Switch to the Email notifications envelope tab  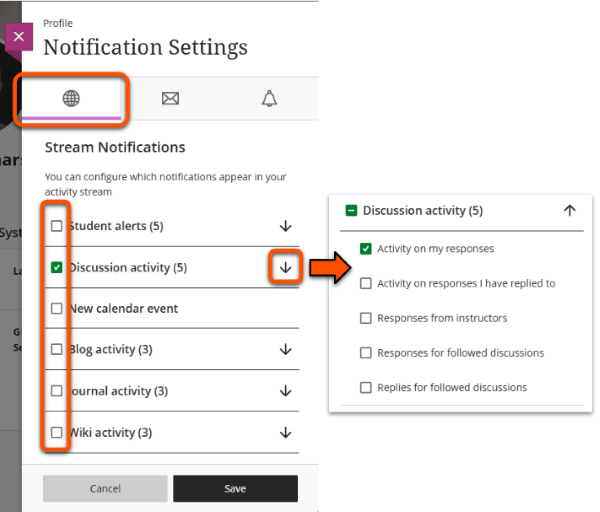(x=170, y=98)
